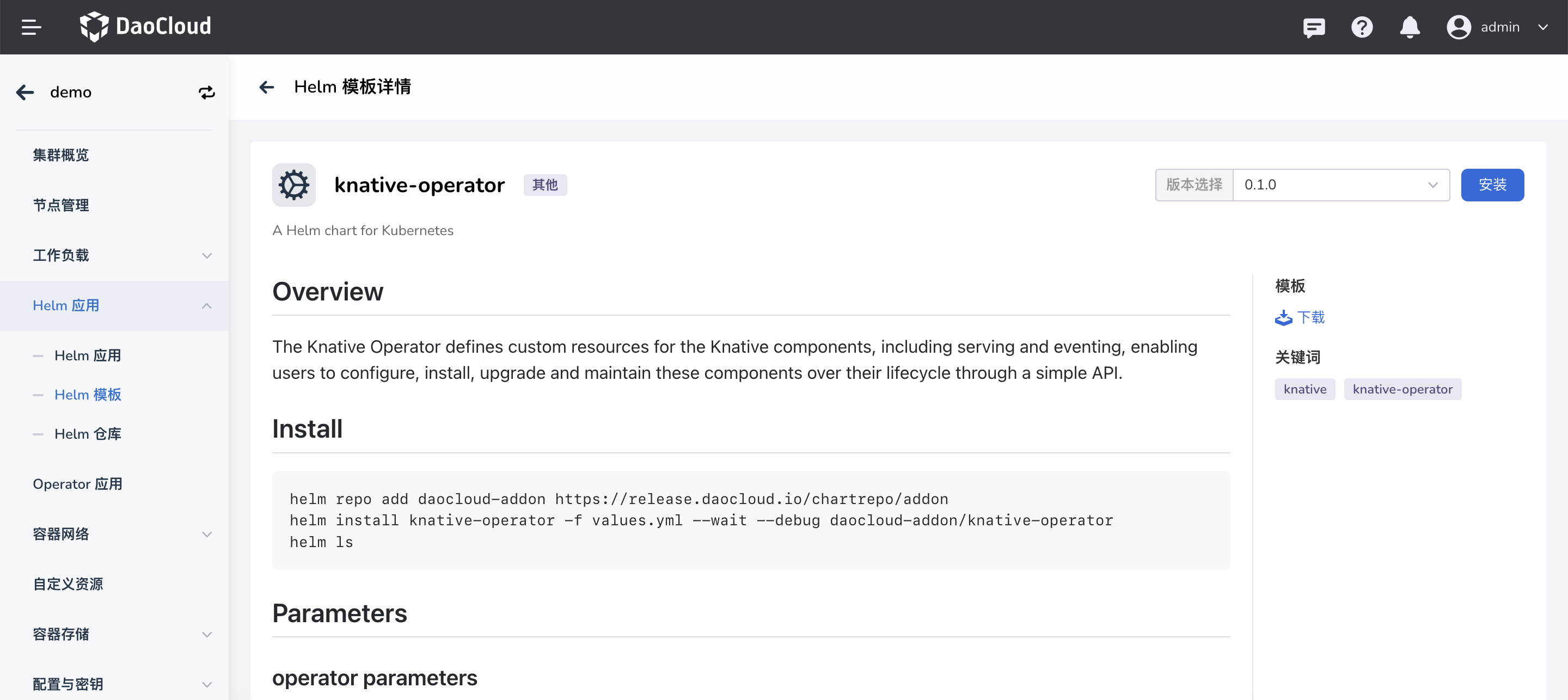The height and width of the screenshot is (700, 1568).
Task: Click the admin user avatar icon
Action: point(1459,27)
